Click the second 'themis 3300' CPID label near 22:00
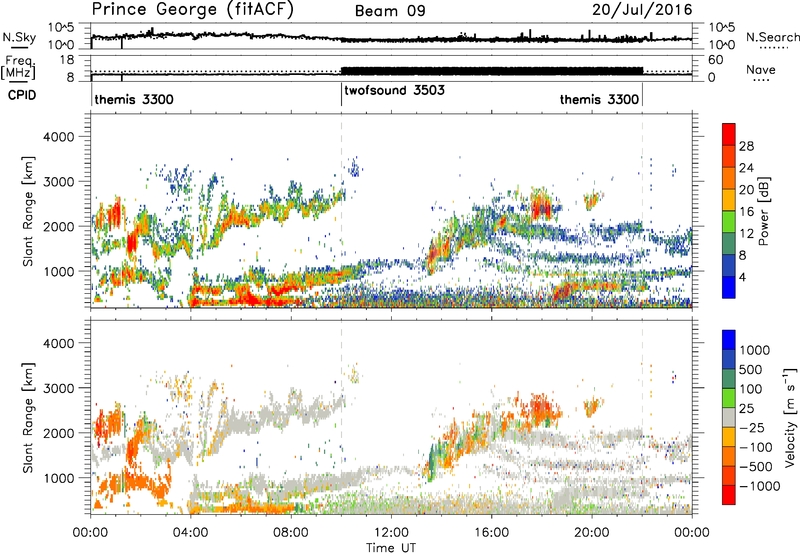 coord(599,99)
